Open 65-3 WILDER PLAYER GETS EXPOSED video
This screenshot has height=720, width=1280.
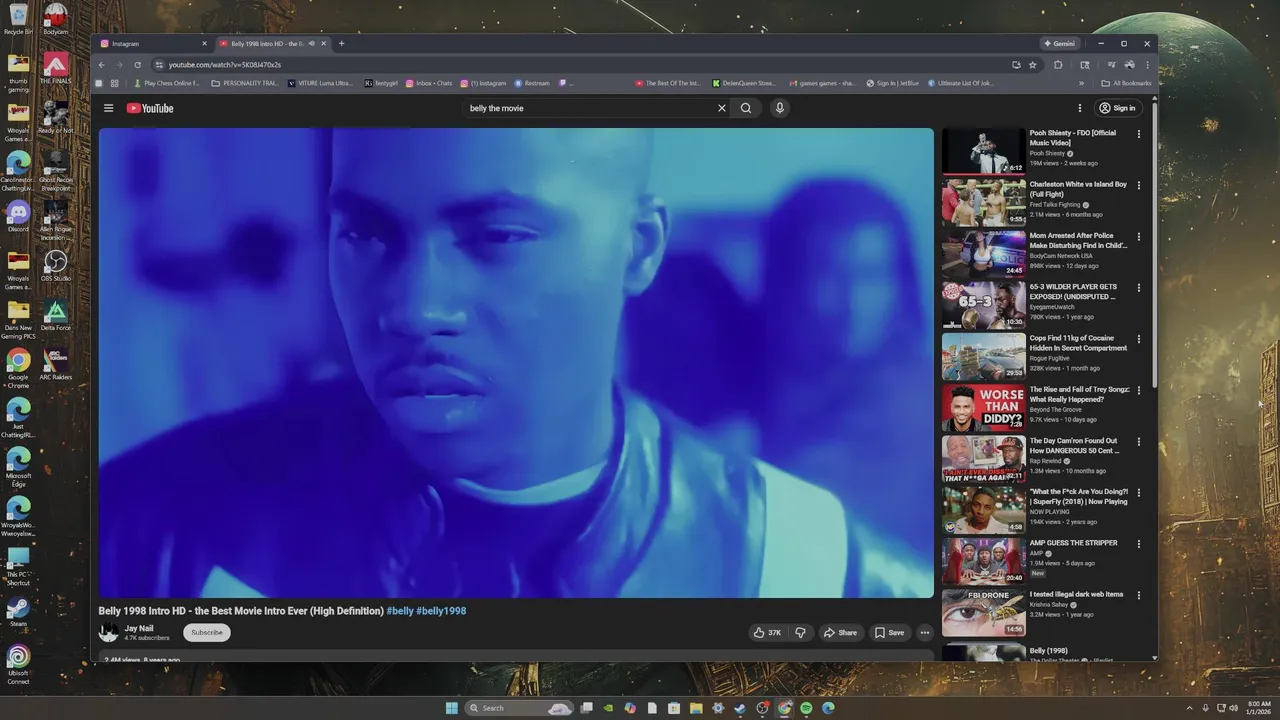984,305
